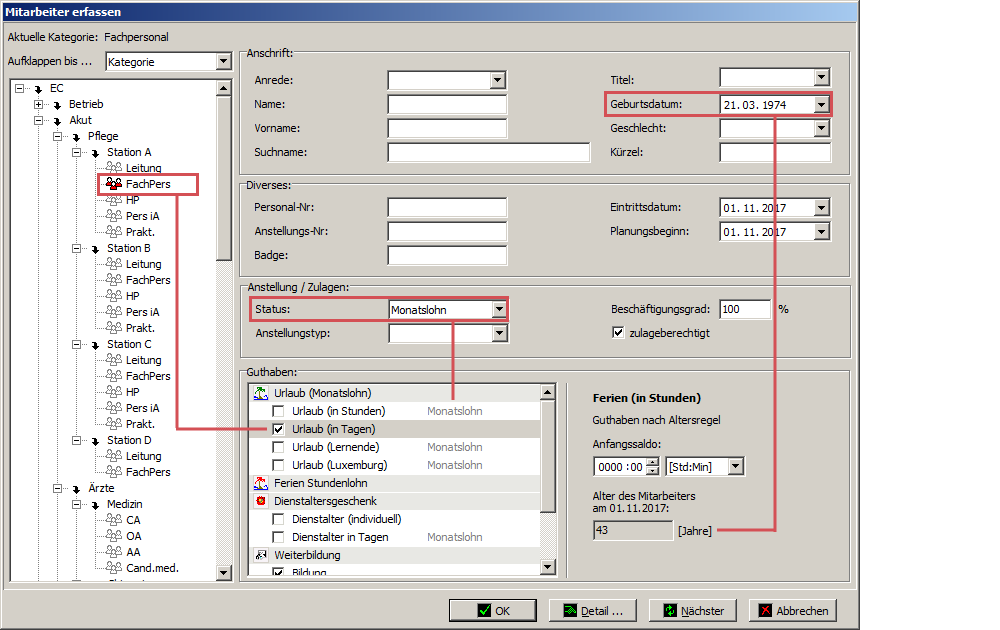Click the Name input field
Screen dimensions: 1000x630
pos(447,104)
